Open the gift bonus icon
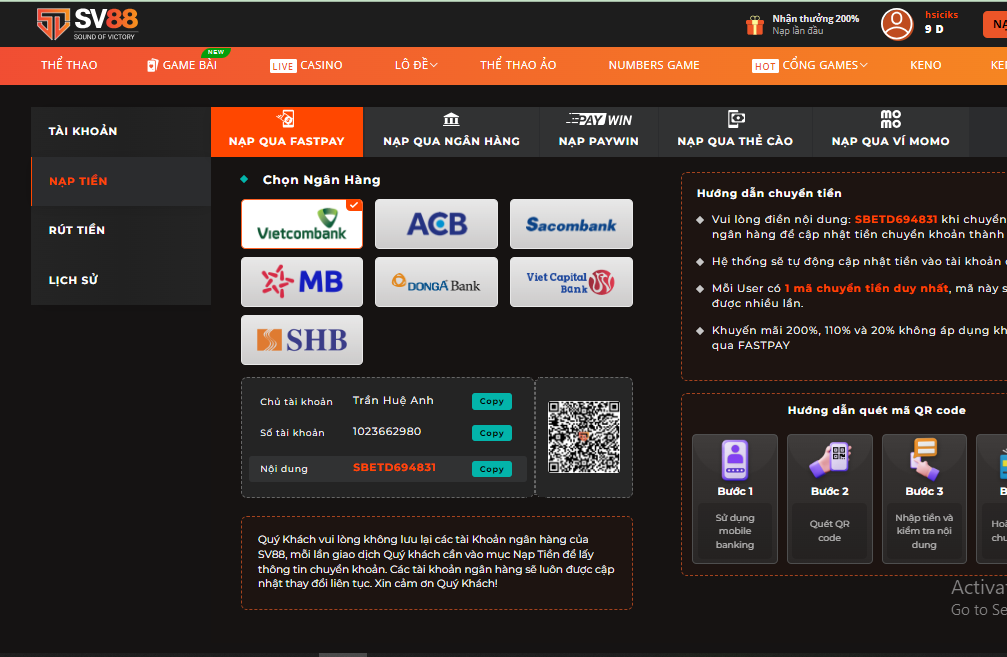 point(755,25)
